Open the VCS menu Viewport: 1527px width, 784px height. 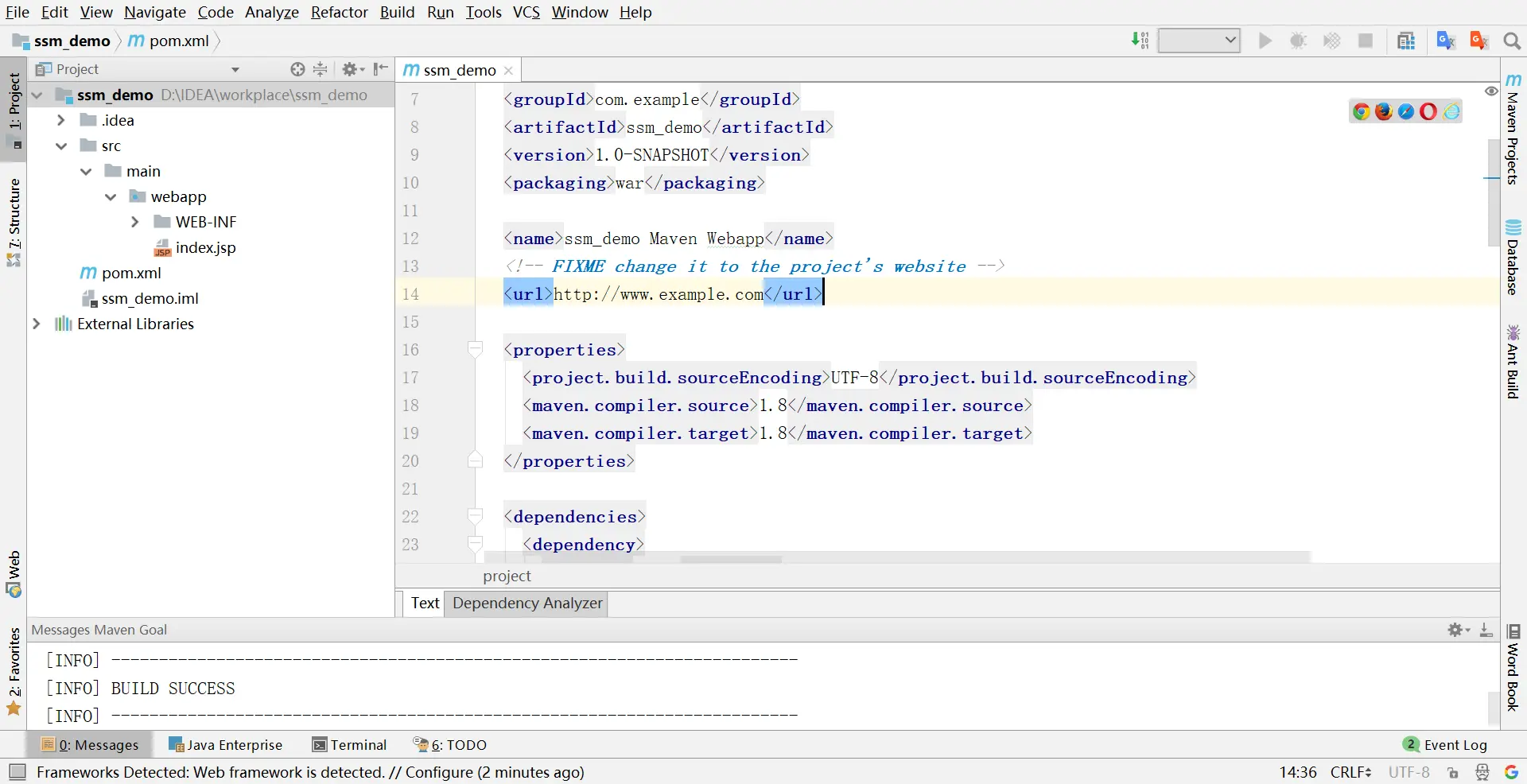click(x=526, y=12)
